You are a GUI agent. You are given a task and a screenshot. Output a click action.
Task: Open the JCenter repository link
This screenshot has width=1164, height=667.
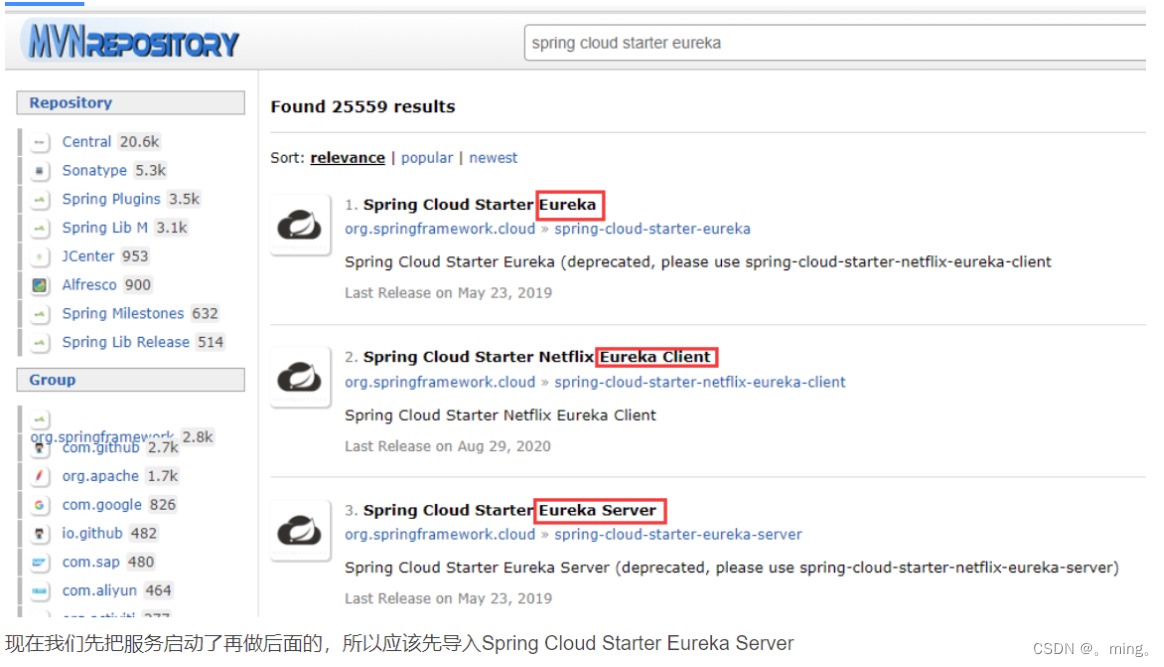tap(88, 257)
